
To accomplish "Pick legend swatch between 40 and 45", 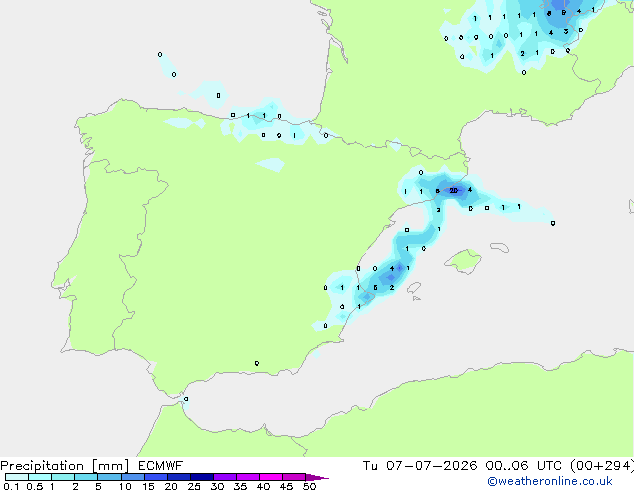I will coord(271,477).
